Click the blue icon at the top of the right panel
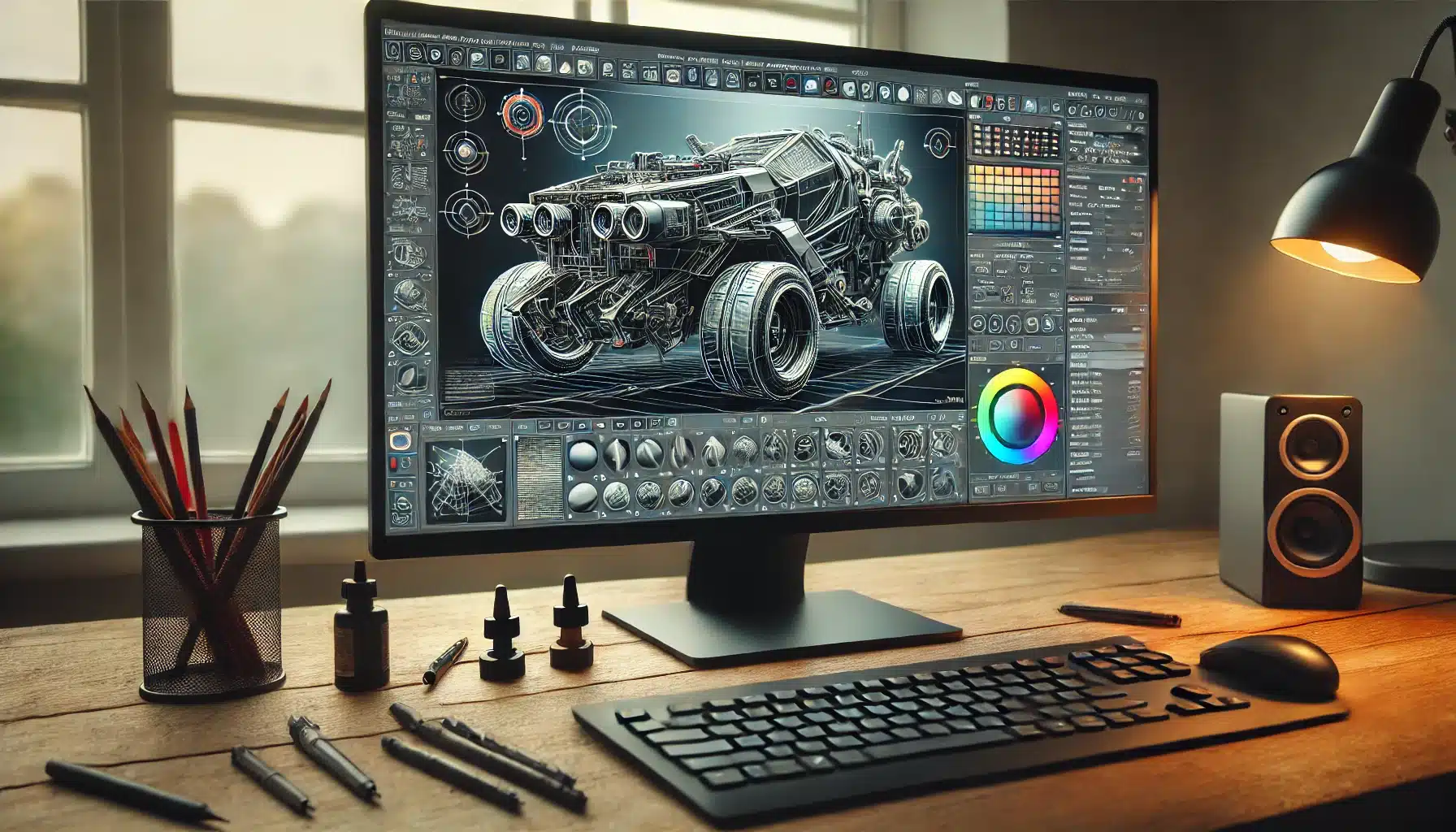Viewport: 1456px width, 832px height. (1029, 105)
